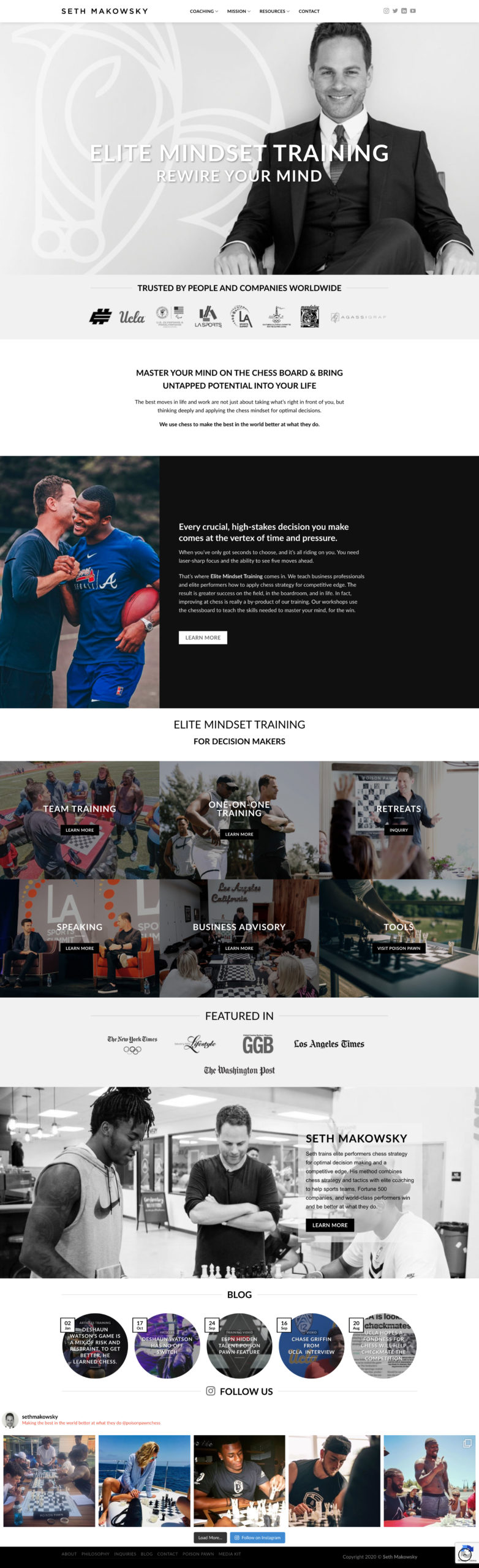Click the UCLA logo under Trusted By
Viewport: 479px width, 1568px height.
pyautogui.click(x=132, y=317)
